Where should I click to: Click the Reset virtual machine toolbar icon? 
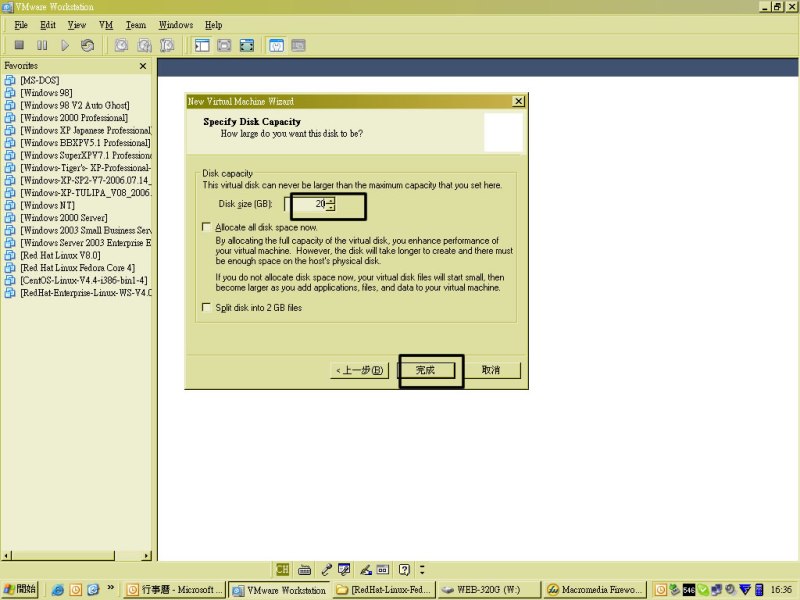(x=88, y=45)
